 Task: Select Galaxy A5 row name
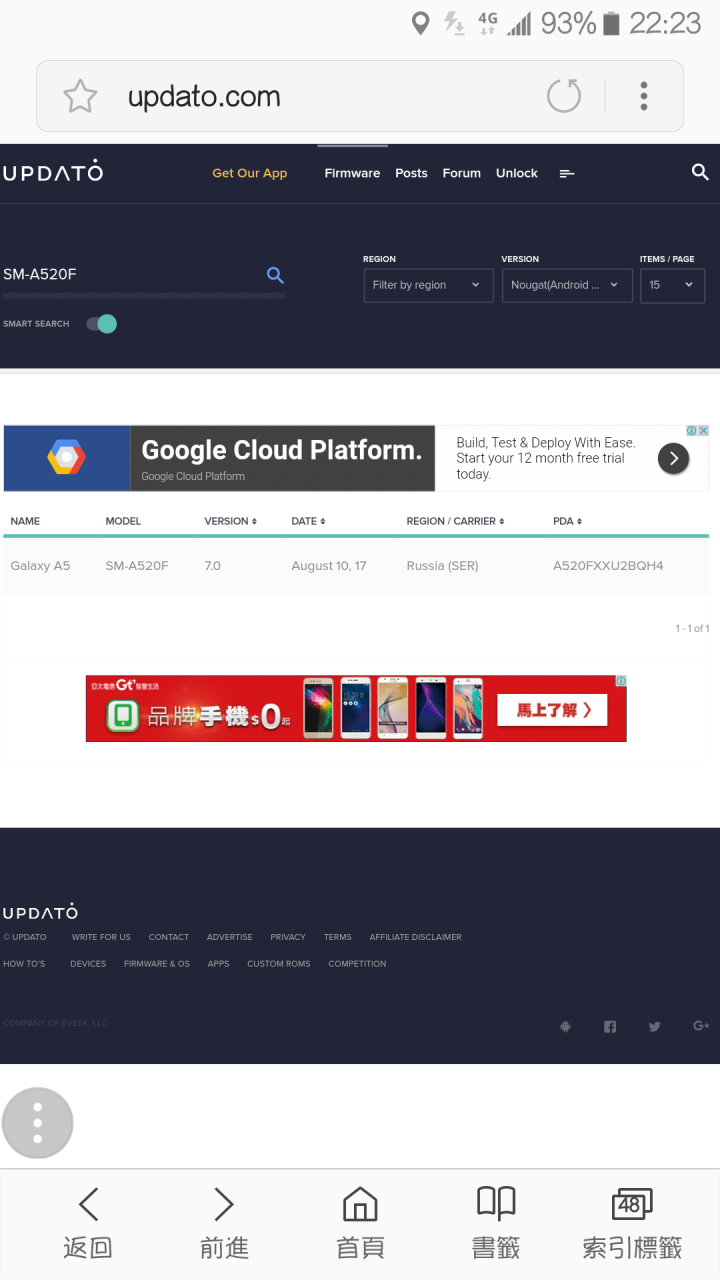pos(40,566)
